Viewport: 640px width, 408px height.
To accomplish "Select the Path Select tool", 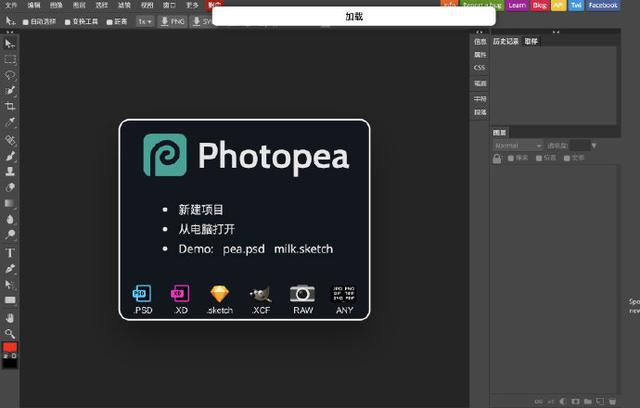I will 10,284.
